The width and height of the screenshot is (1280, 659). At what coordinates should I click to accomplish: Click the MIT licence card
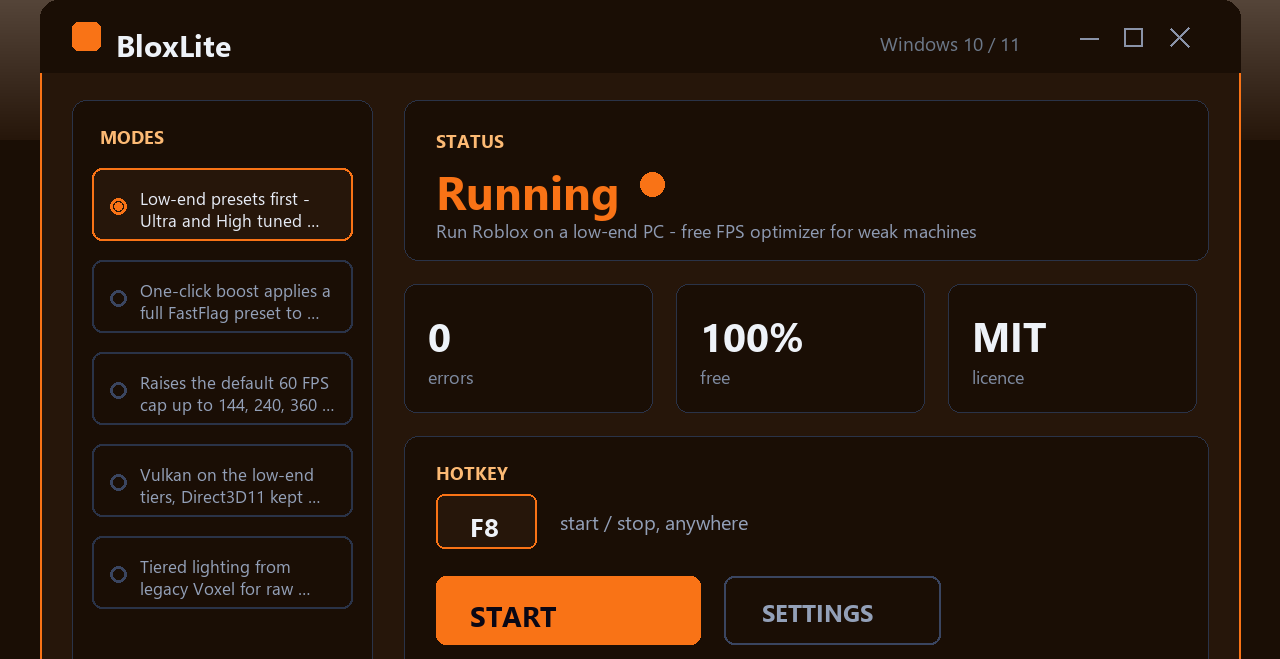tap(1072, 348)
